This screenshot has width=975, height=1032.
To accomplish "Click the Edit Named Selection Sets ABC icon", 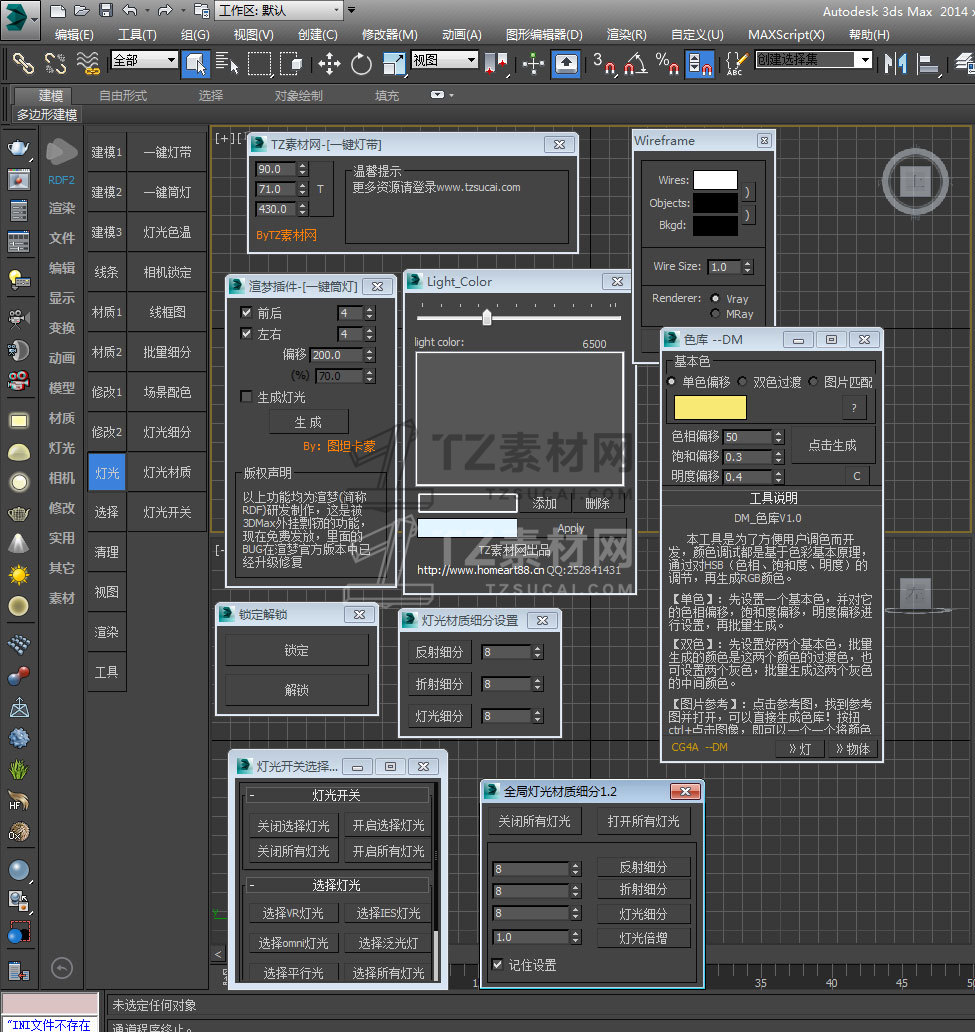I will (x=735, y=63).
